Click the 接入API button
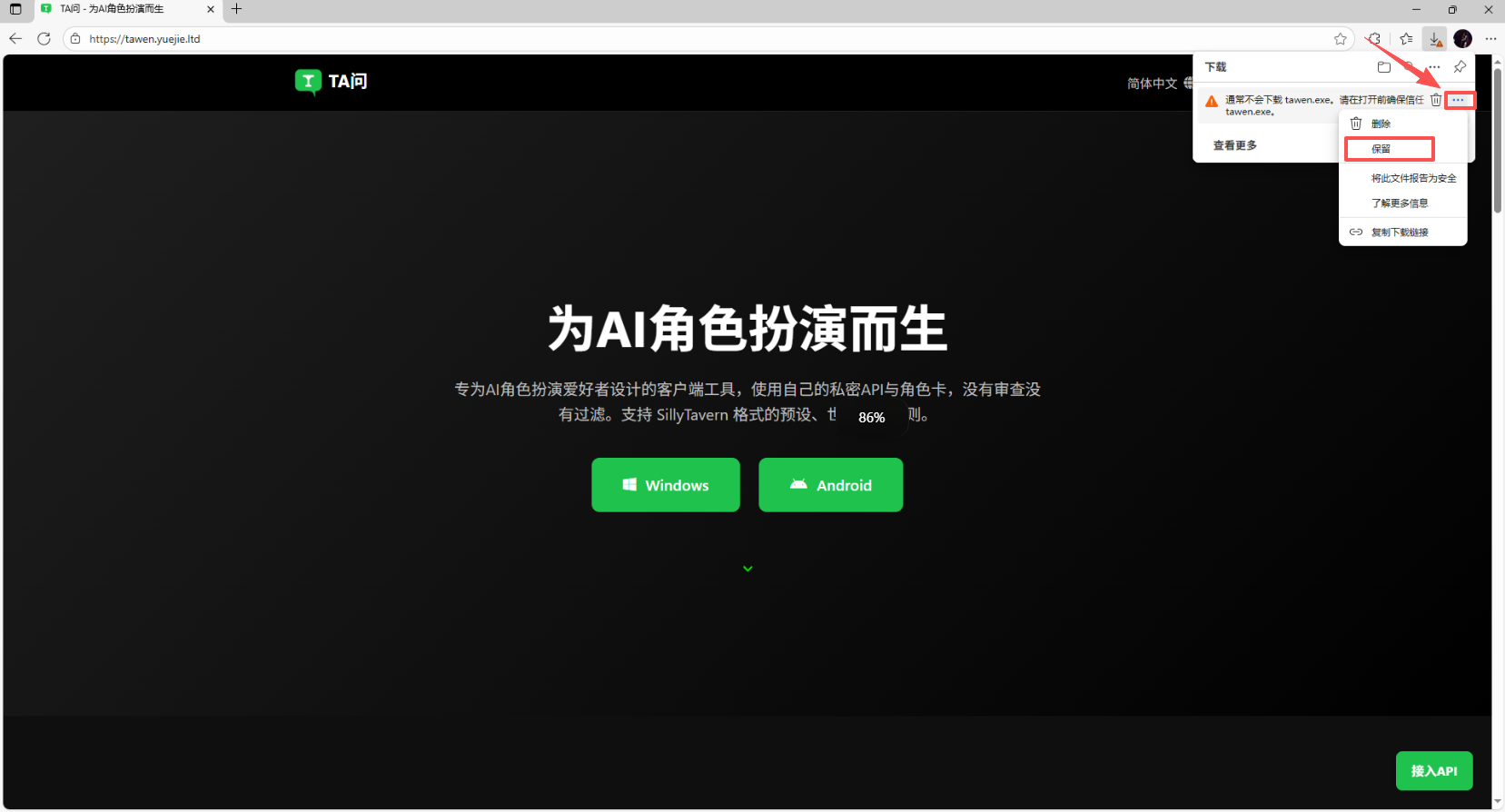The height and width of the screenshot is (812, 1505). [1433, 771]
